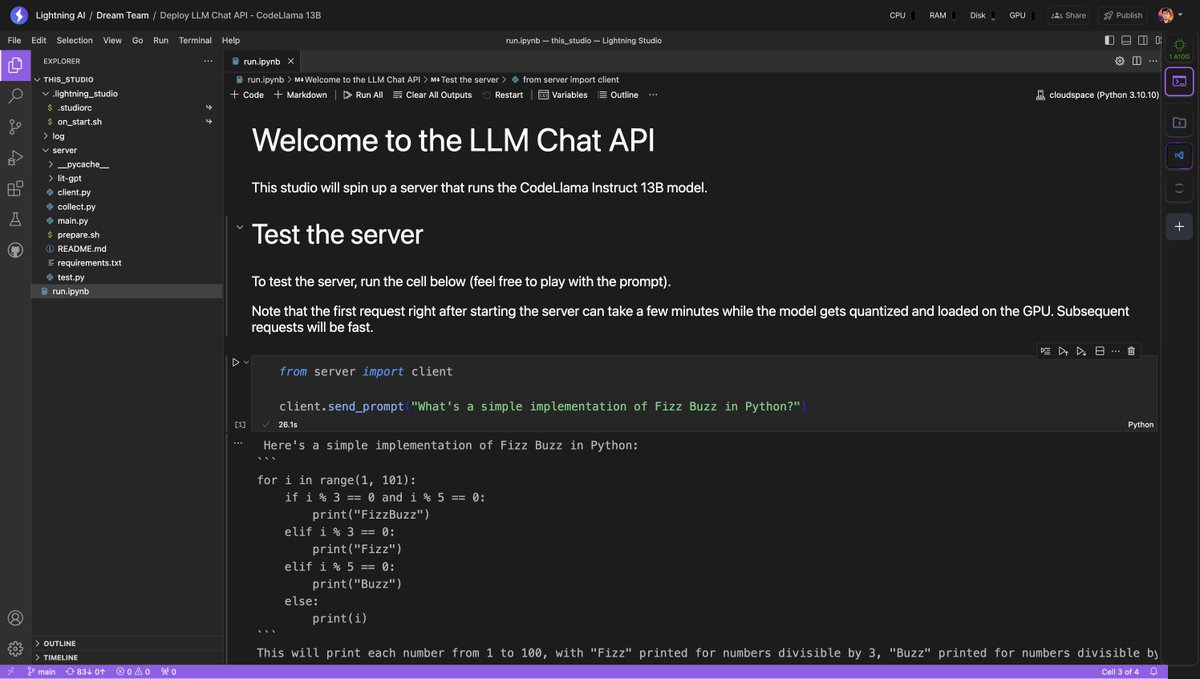1200x679 pixels.
Task: Click Restart kernel button
Action: point(502,95)
